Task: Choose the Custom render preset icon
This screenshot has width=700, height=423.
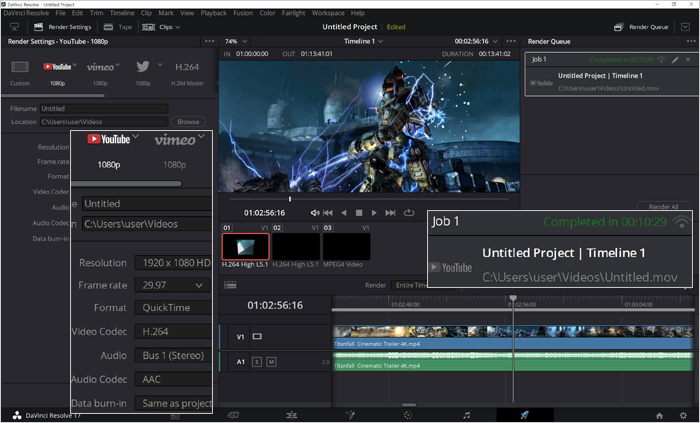Action: click(20, 68)
